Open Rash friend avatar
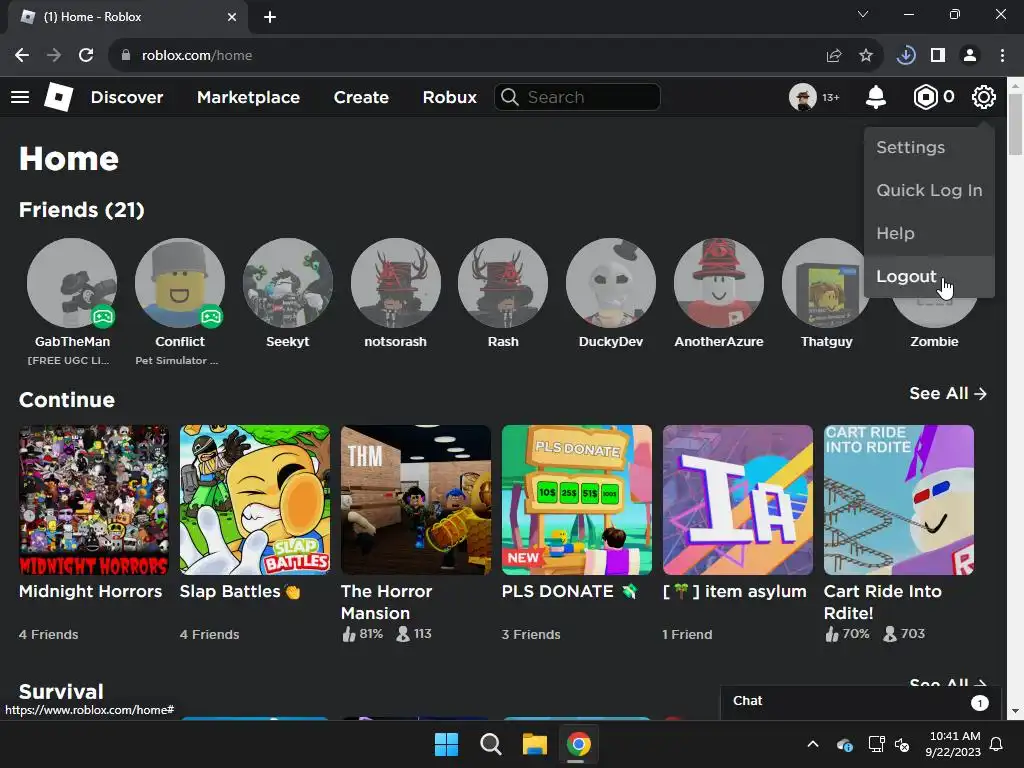 tap(503, 283)
